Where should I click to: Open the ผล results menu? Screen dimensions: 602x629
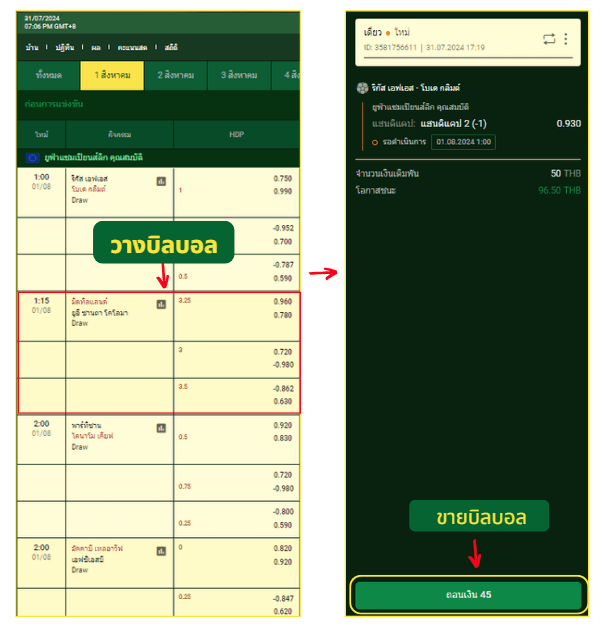point(95,47)
